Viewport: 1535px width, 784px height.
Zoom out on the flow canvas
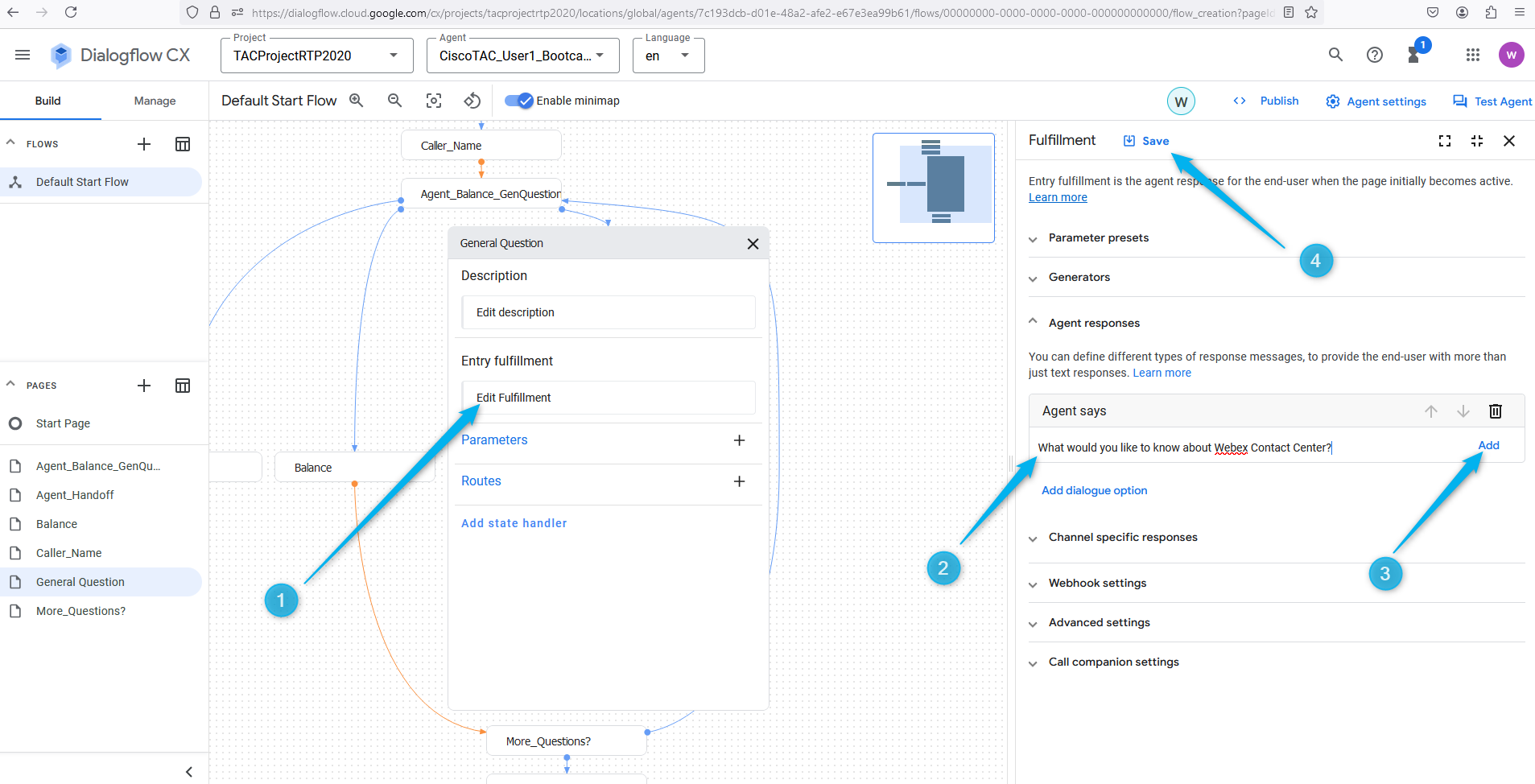(x=394, y=101)
